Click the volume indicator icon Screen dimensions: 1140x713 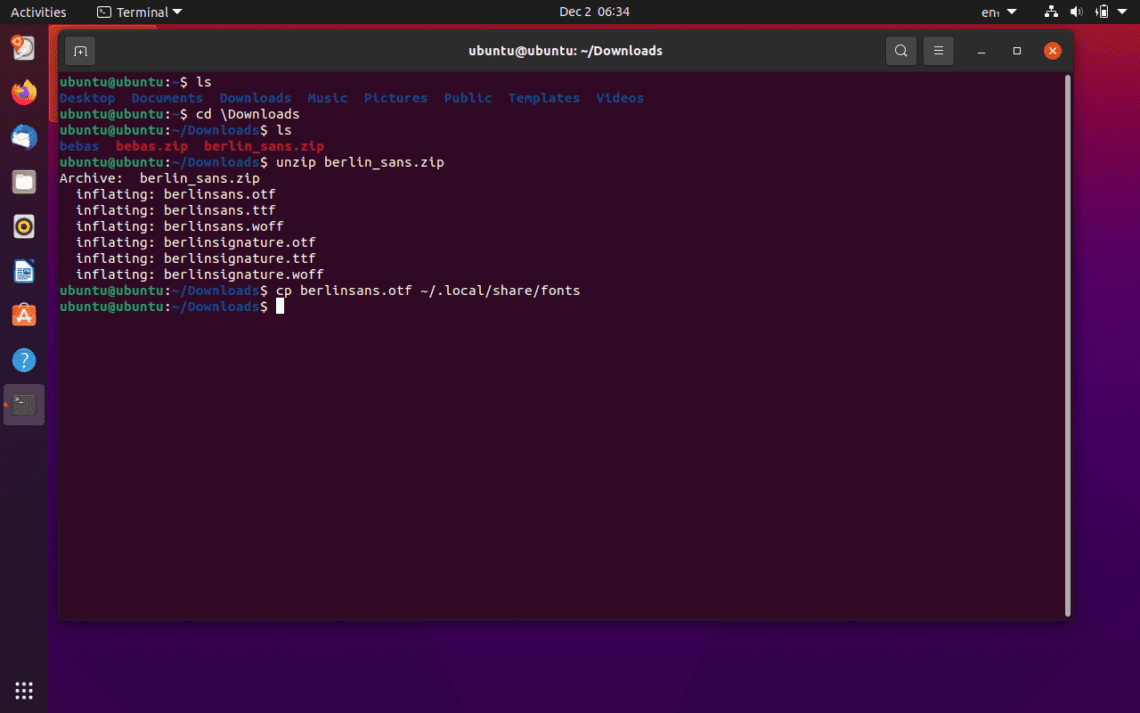(x=1075, y=11)
